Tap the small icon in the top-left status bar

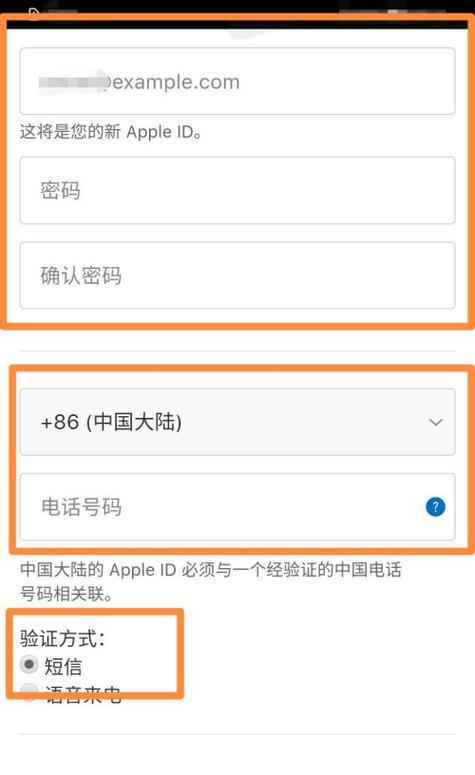[x=34, y=12]
